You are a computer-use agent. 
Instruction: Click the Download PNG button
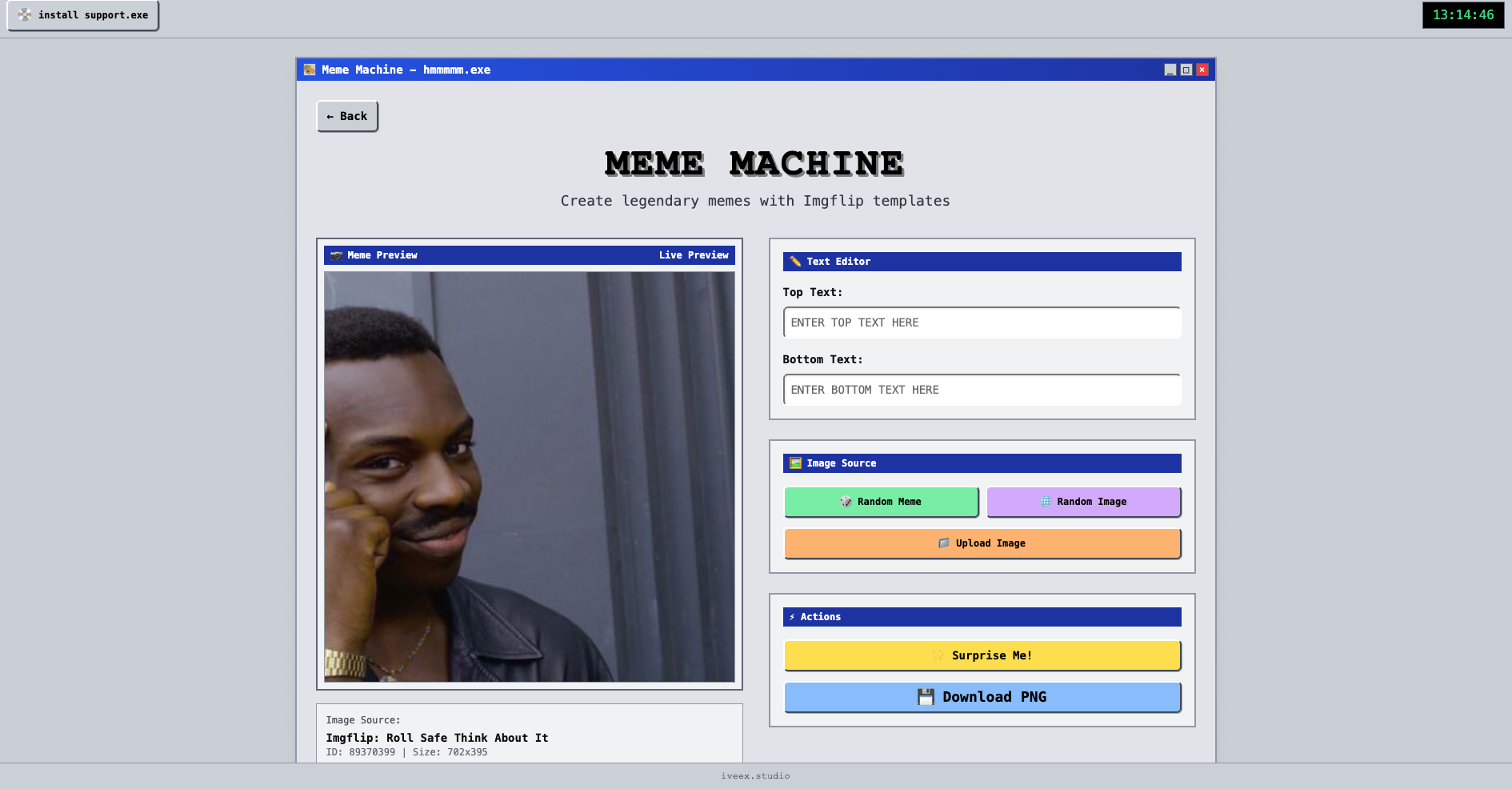tap(982, 697)
